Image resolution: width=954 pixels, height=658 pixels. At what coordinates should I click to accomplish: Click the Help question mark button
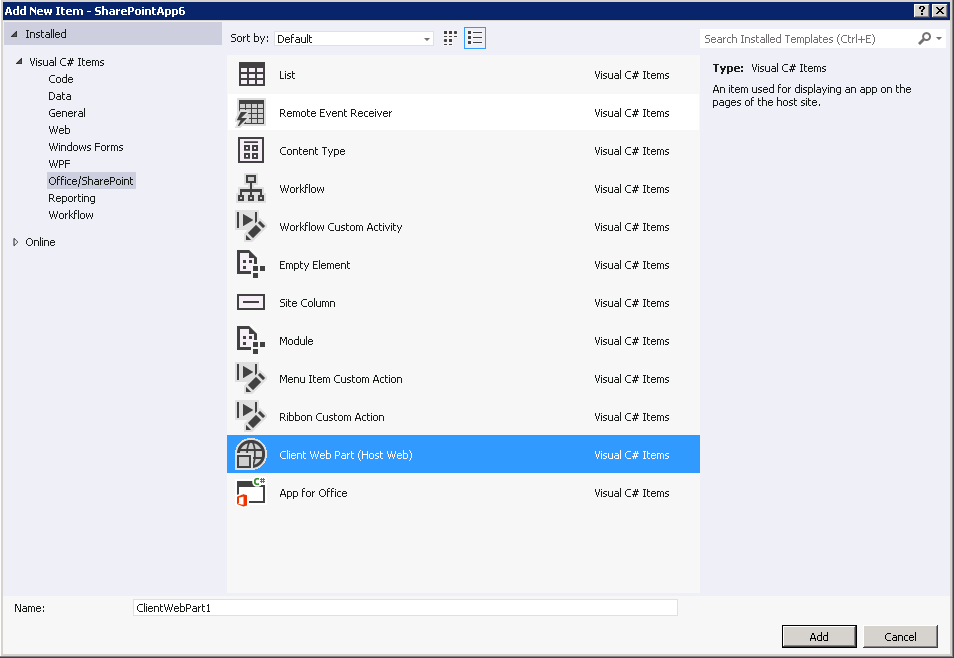[x=922, y=10]
